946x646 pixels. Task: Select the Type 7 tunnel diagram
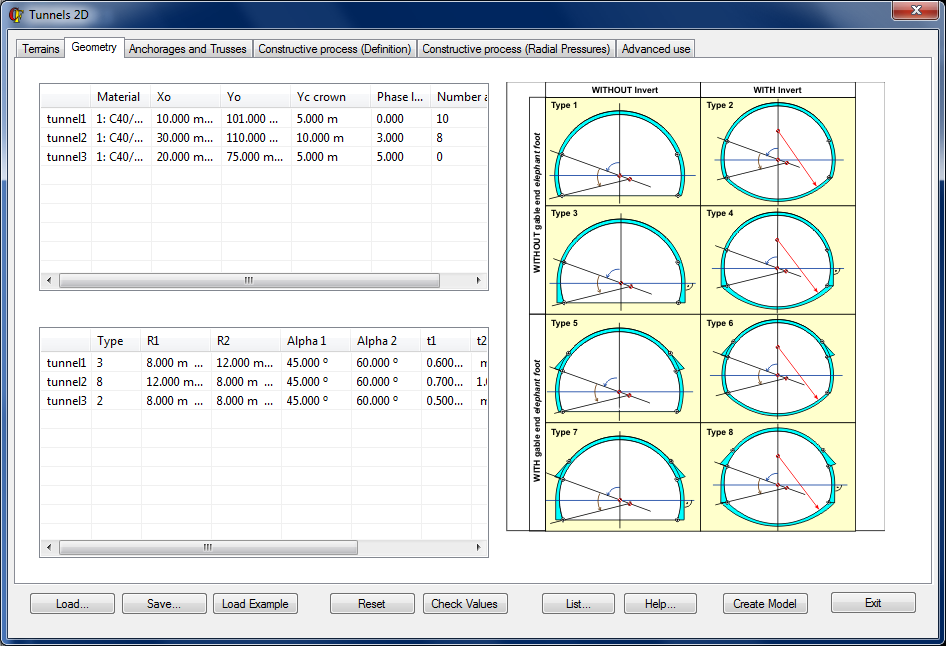click(x=622, y=477)
